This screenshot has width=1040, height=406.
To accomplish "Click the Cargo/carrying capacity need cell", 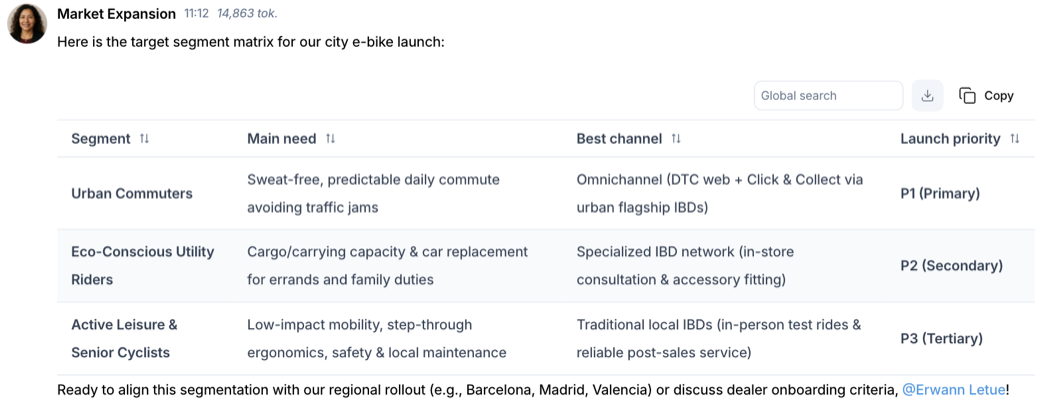I will [387, 265].
